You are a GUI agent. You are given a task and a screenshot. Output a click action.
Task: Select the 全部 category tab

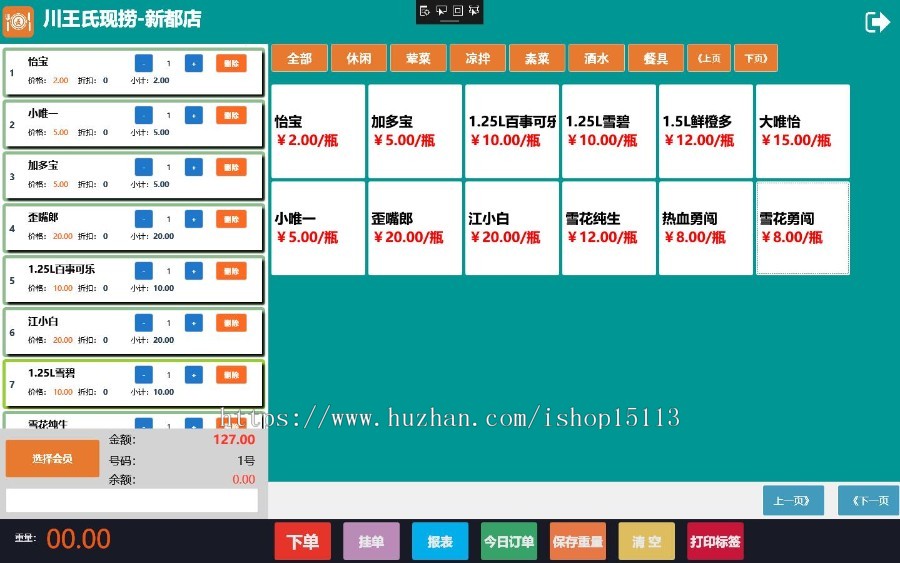click(299, 58)
